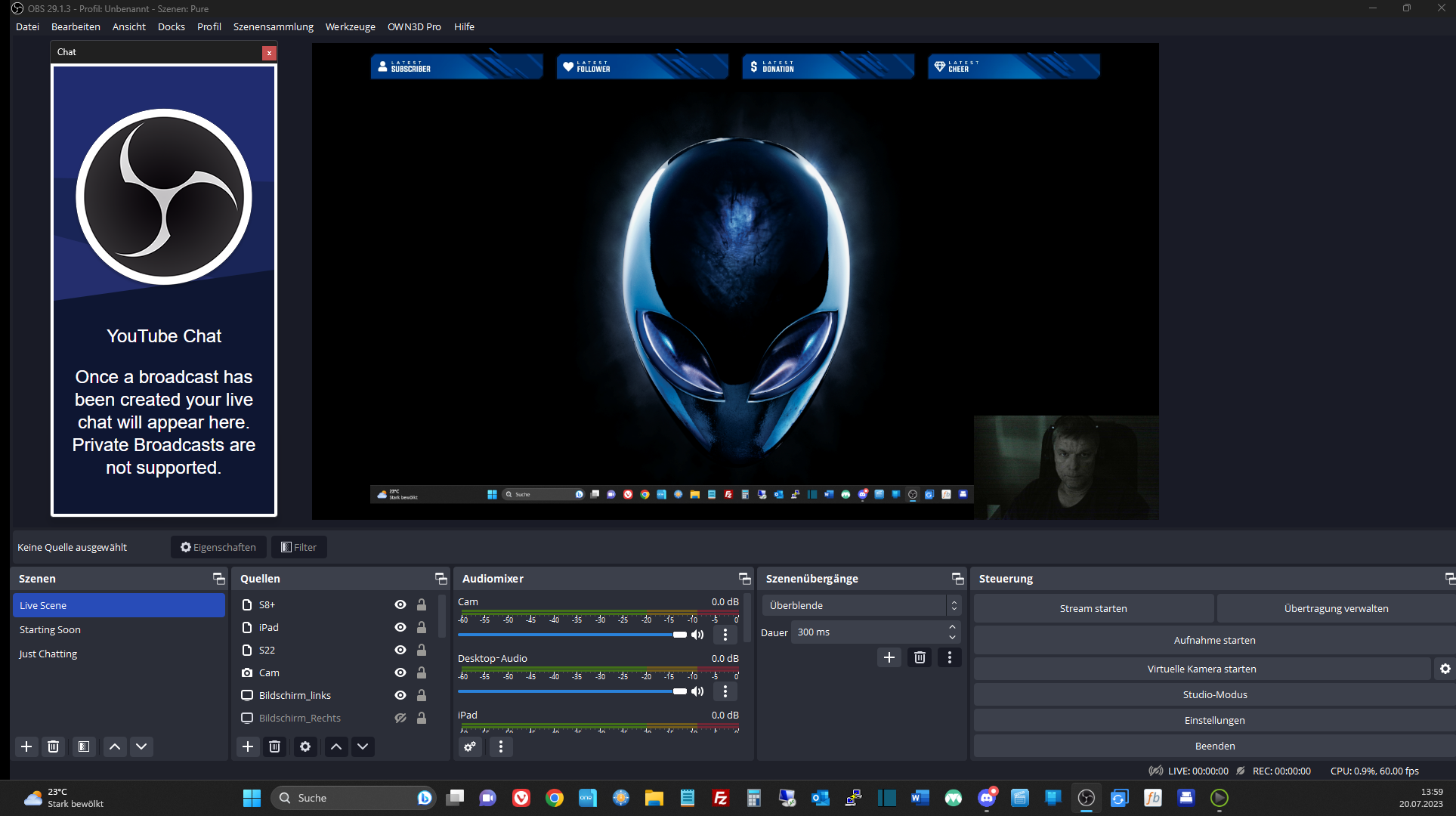The width and height of the screenshot is (1456, 816).
Task: Open the Ansicht menu
Action: click(x=129, y=26)
